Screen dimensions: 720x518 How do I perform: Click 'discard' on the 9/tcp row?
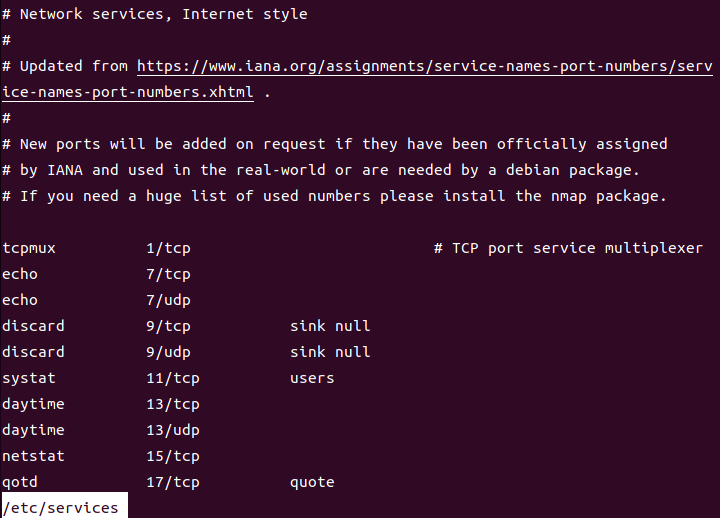coord(33,326)
